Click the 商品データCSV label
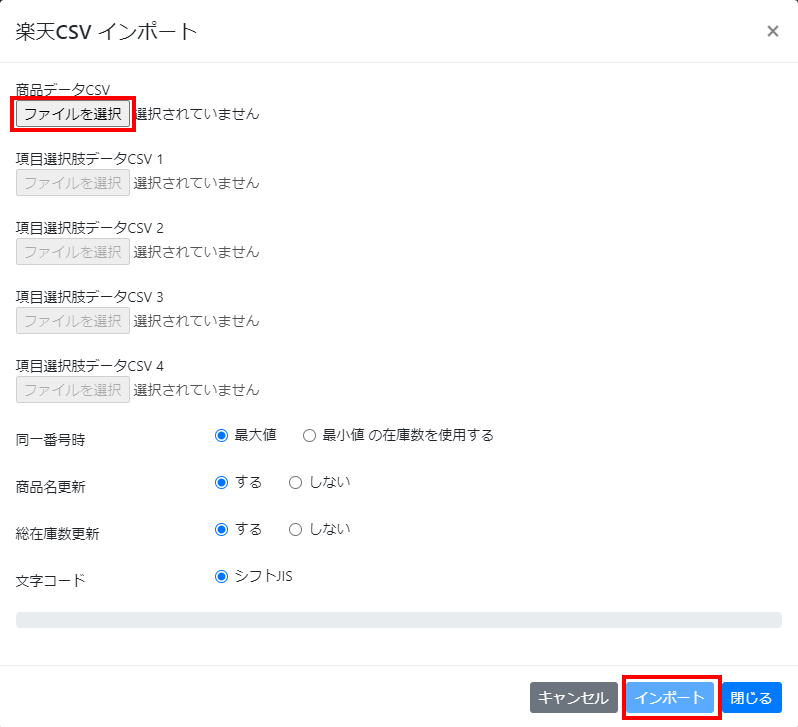This screenshot has height=727, width=798. coord(63,90)
